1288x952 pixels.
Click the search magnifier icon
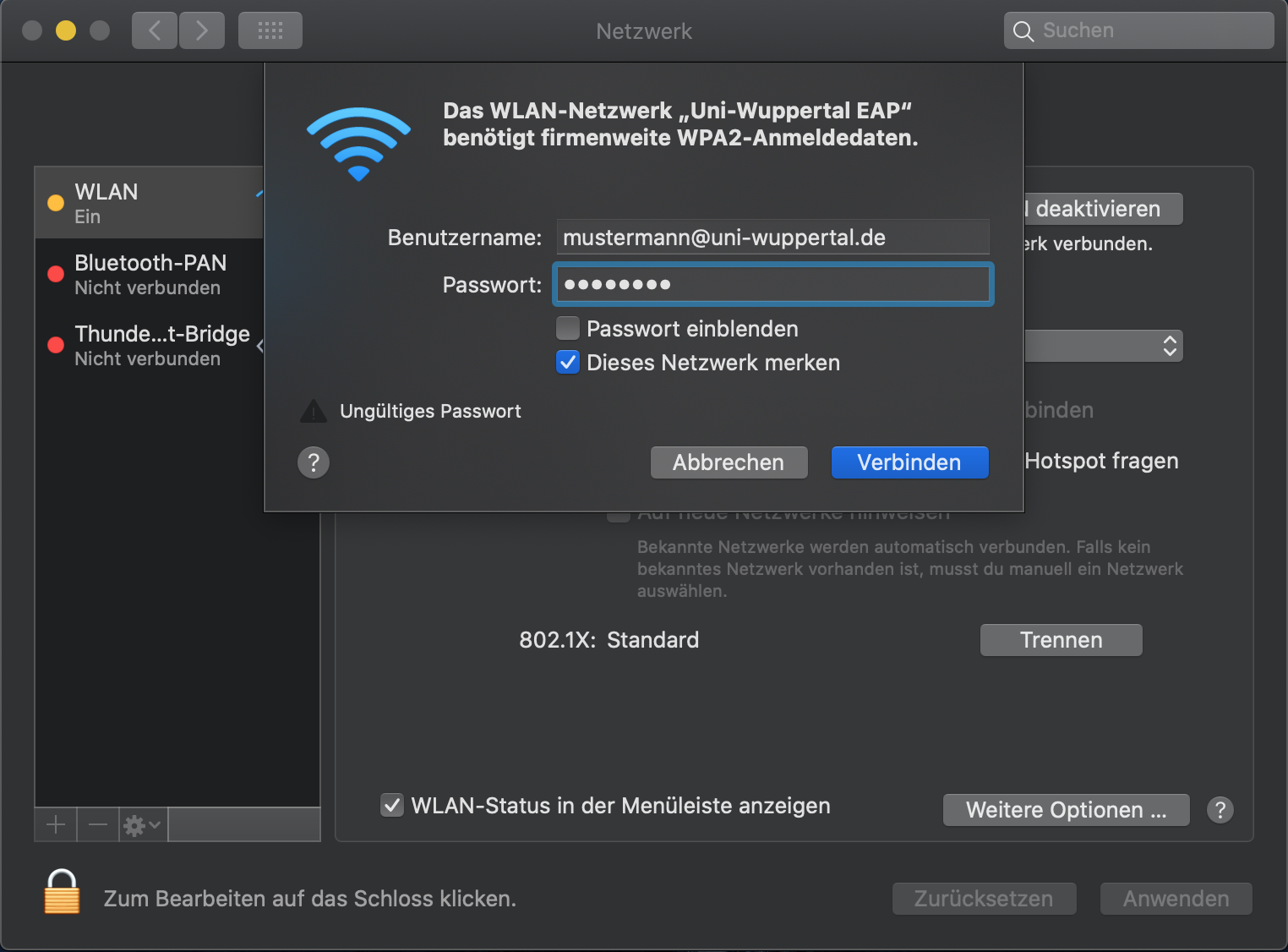point(1023,31)
